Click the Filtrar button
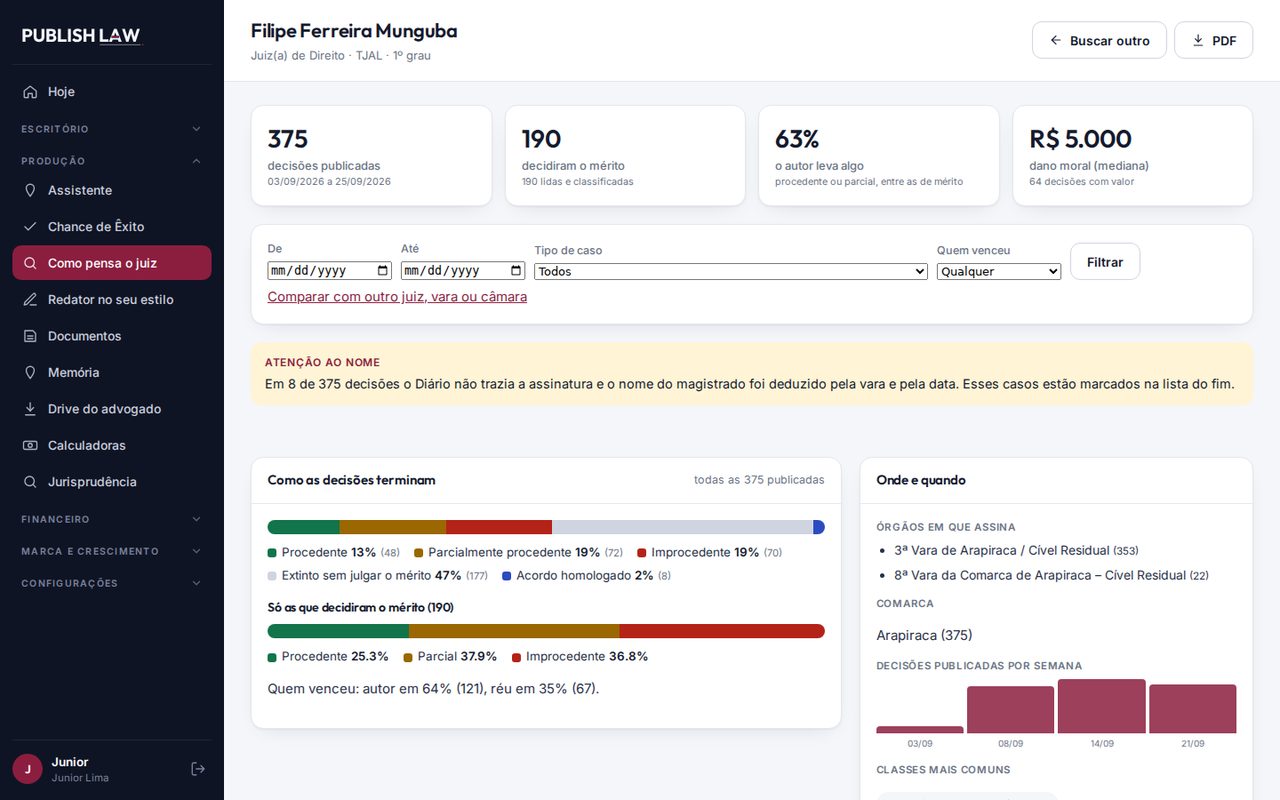This screenshot has height=800, width=1280. point(1105,262)
